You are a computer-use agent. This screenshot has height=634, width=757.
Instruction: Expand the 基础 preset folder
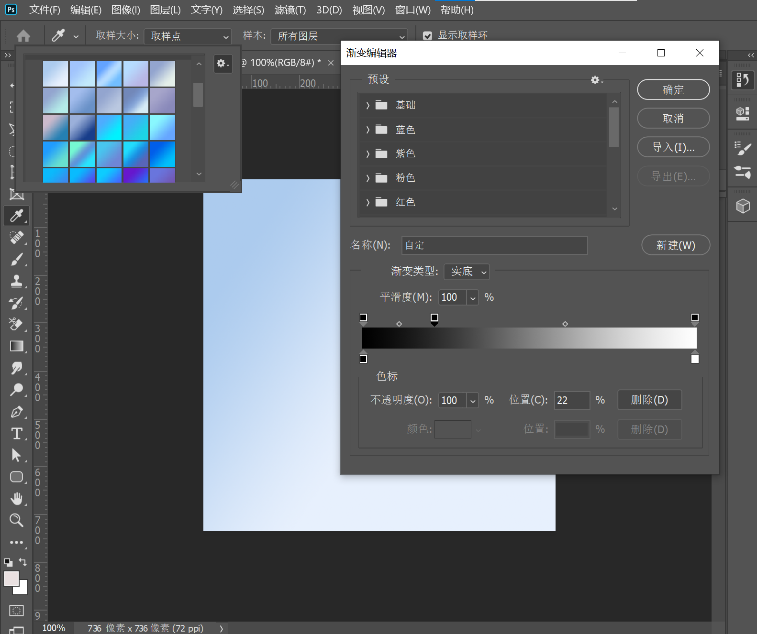[367, 105]
